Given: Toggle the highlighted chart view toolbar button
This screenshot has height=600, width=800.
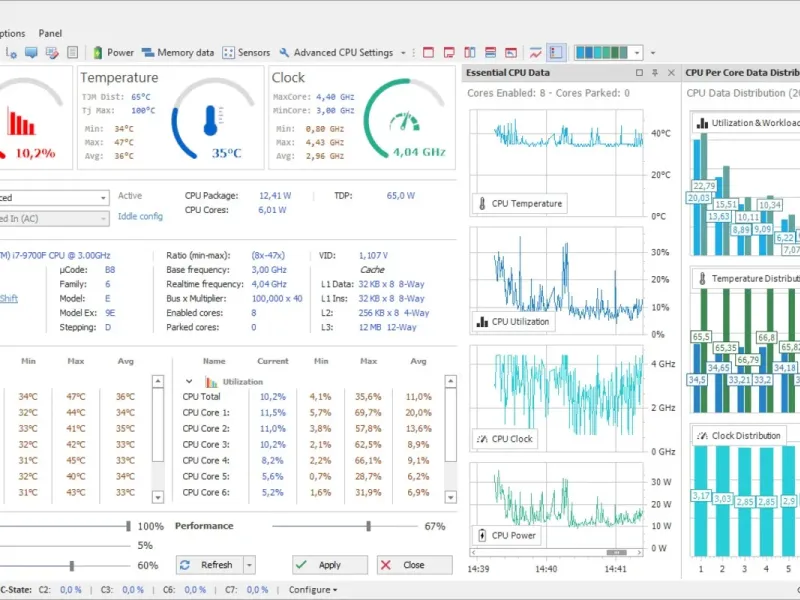Looking at the screenshot, I should (556, 53).
